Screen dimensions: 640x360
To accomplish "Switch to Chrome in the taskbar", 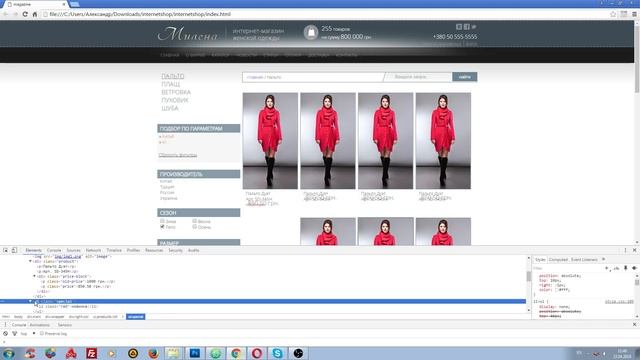I will click(236, 353).
